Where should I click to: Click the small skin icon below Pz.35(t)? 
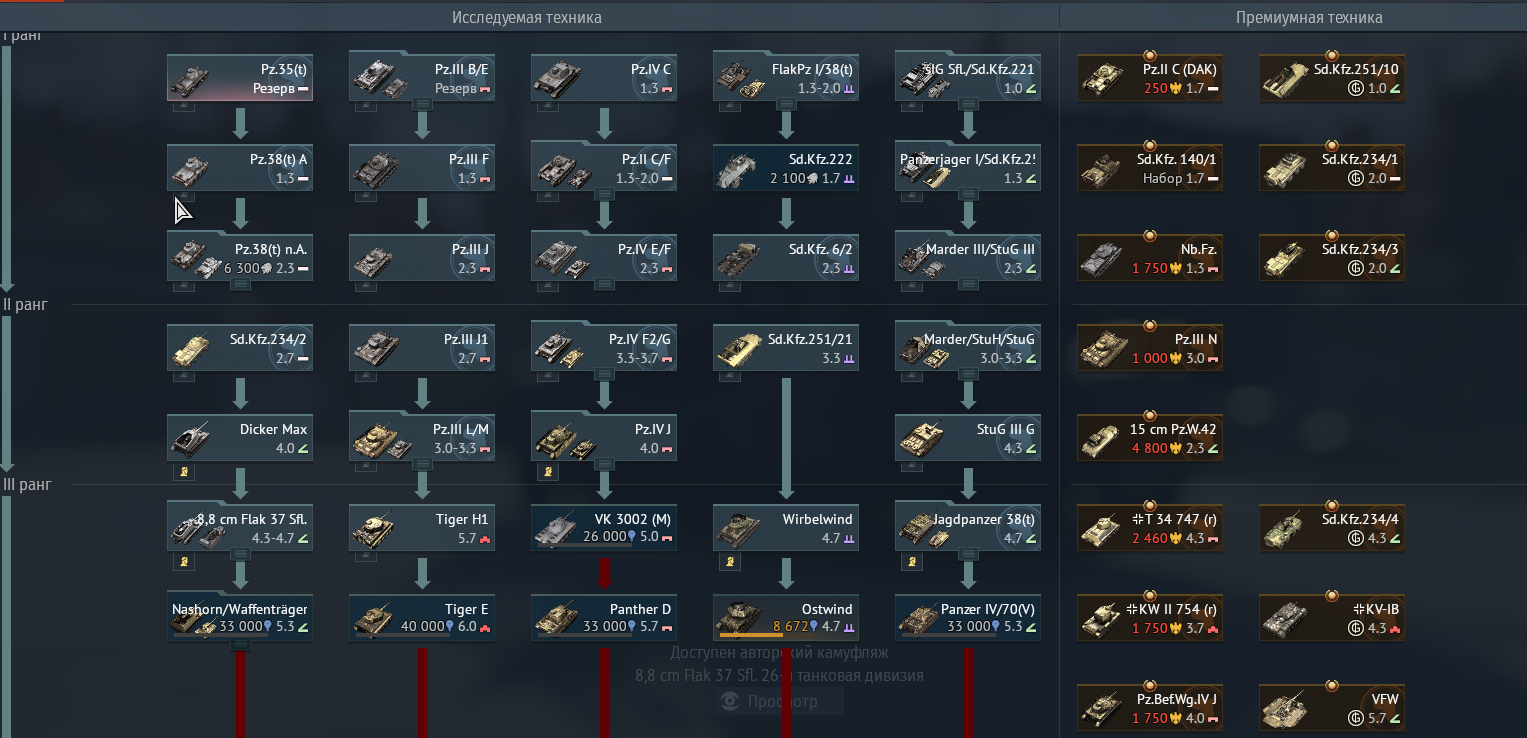184,105
